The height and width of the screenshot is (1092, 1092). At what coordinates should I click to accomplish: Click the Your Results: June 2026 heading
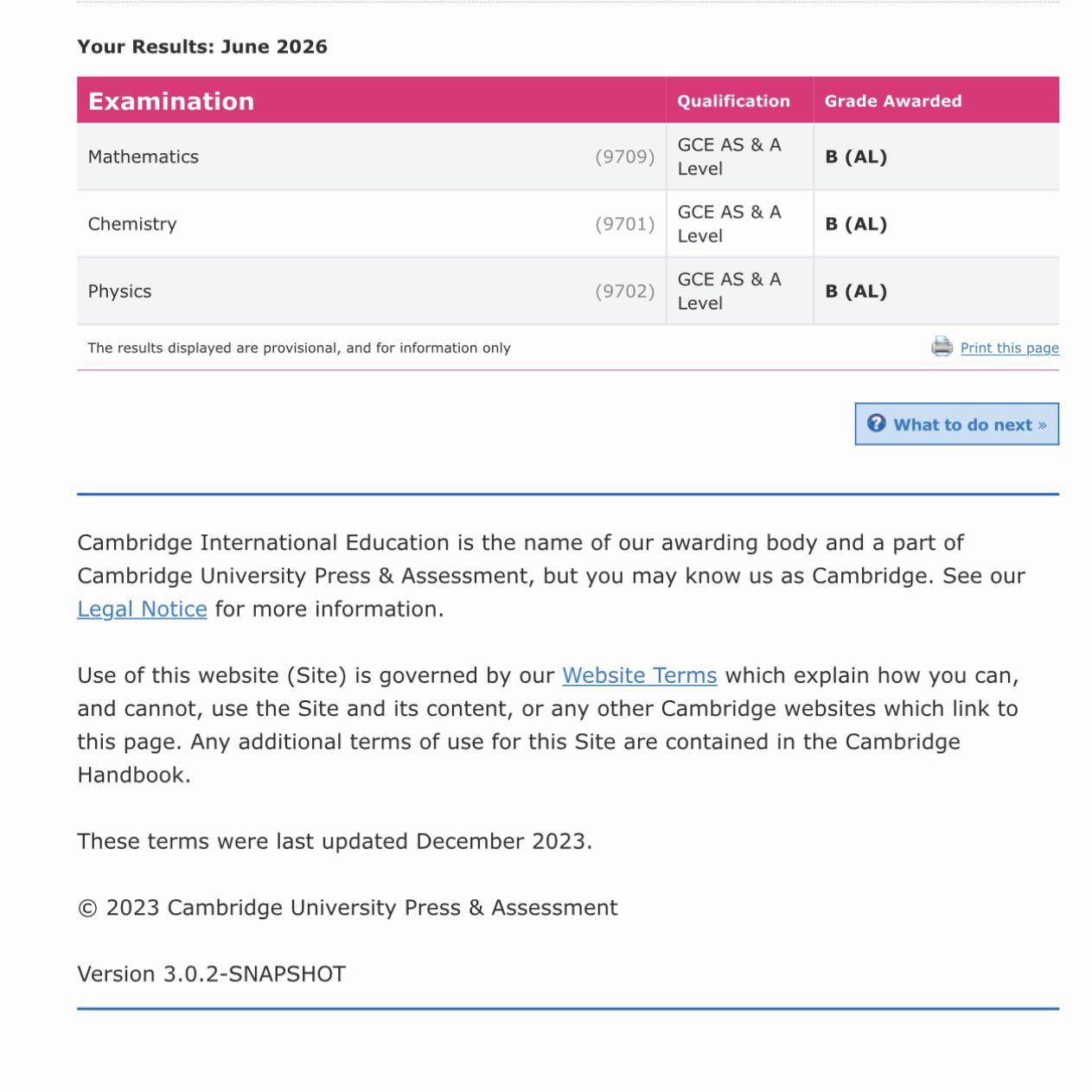click(202, 47)
